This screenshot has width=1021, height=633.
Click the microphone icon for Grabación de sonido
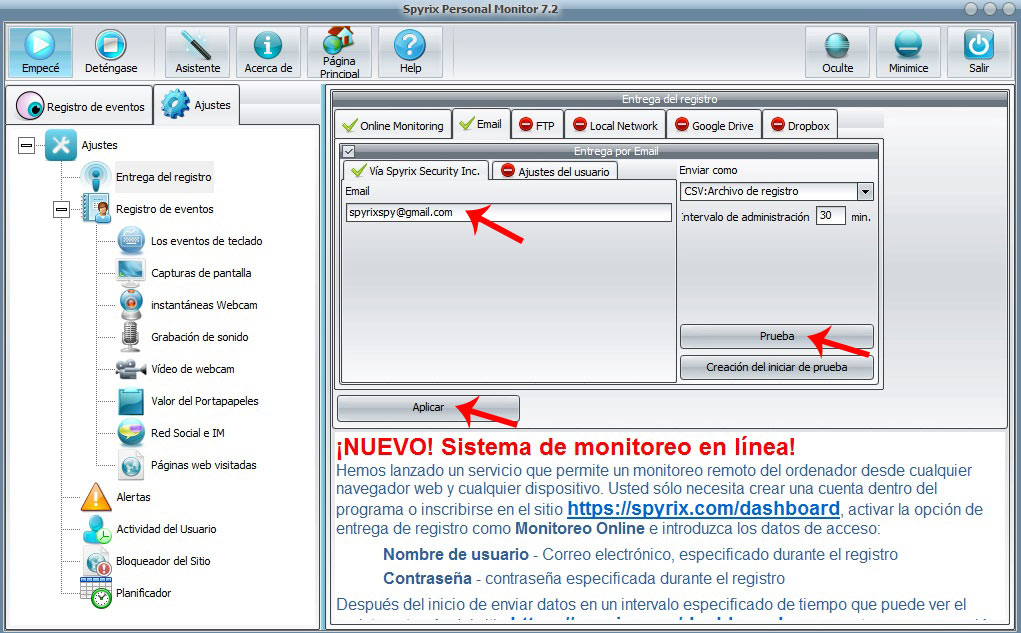coord(131,337)
